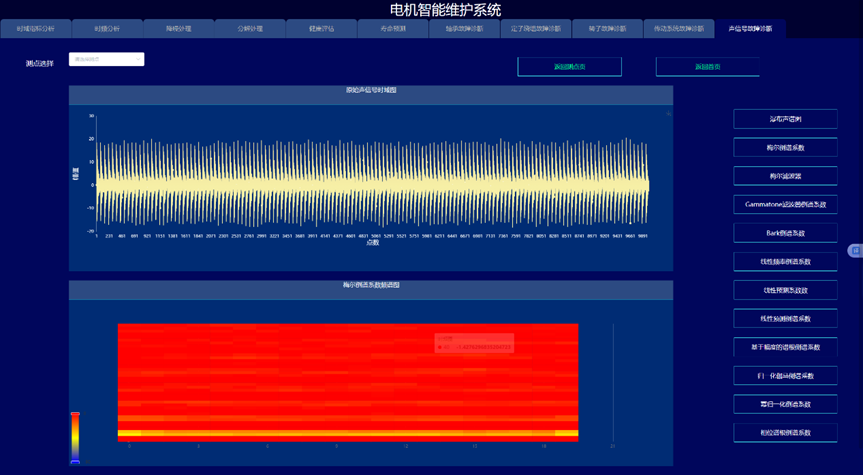The image size is (863, 475).
Task: Go to the 健康评估 tab
Action: (322, 29)
